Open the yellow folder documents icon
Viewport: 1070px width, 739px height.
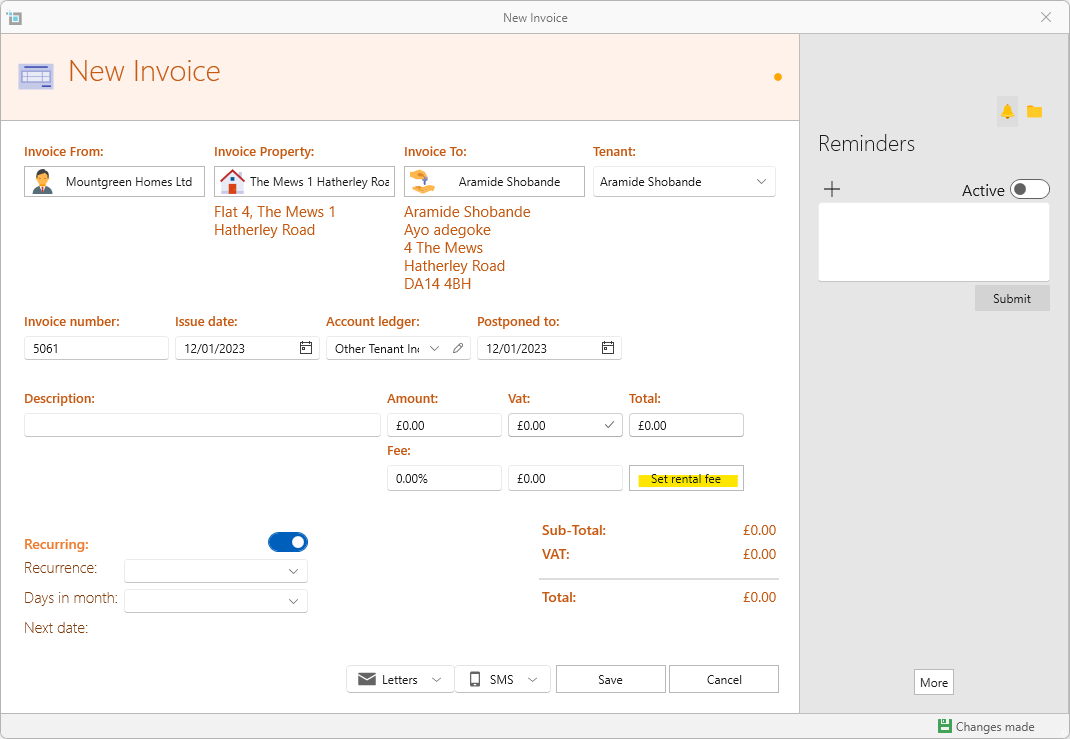click(x=1035, y=111)
